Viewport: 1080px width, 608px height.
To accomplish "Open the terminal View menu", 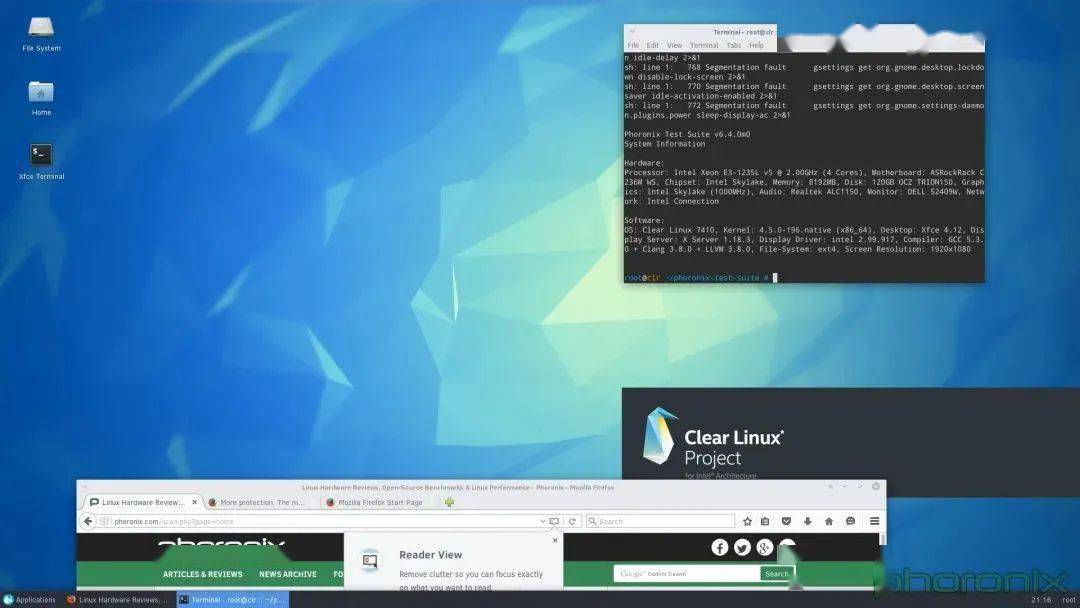I will coord(674,45).
